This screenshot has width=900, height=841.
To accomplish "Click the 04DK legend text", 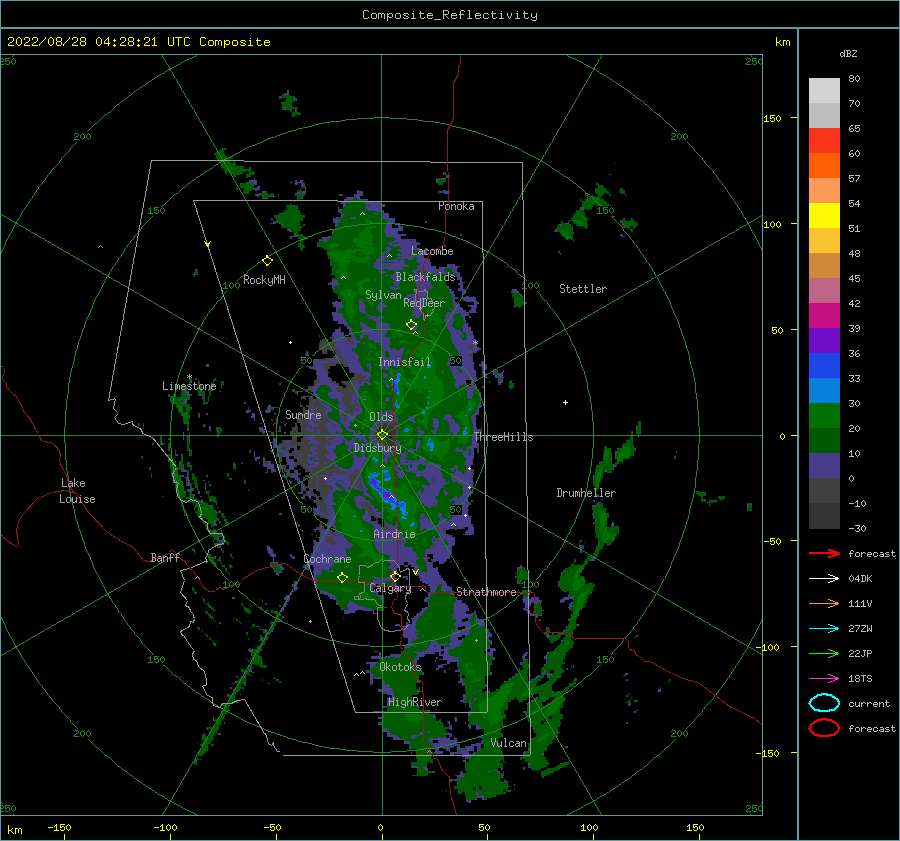I will point(860,578).
